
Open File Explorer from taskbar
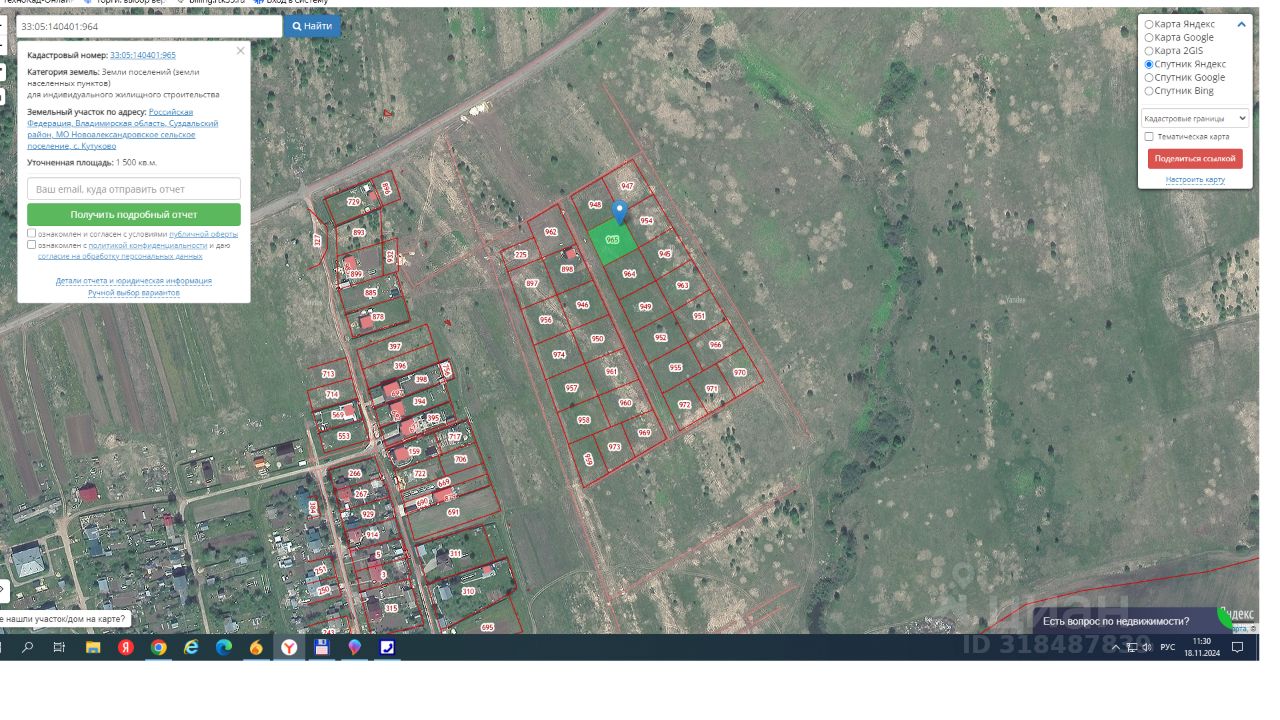click(x=93, y=647)
